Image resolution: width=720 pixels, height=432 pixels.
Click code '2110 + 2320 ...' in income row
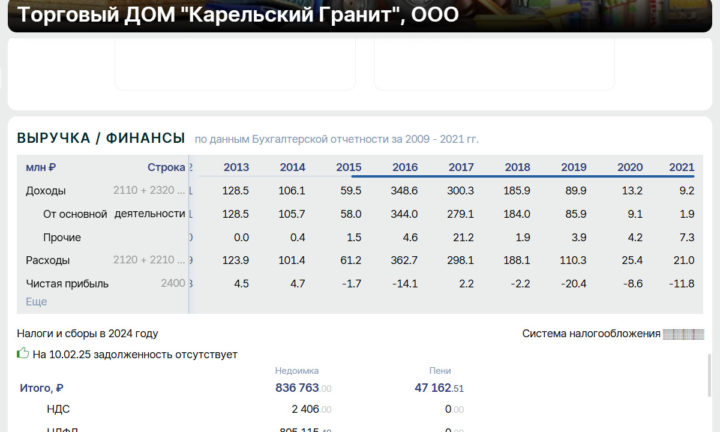point(149,190)
